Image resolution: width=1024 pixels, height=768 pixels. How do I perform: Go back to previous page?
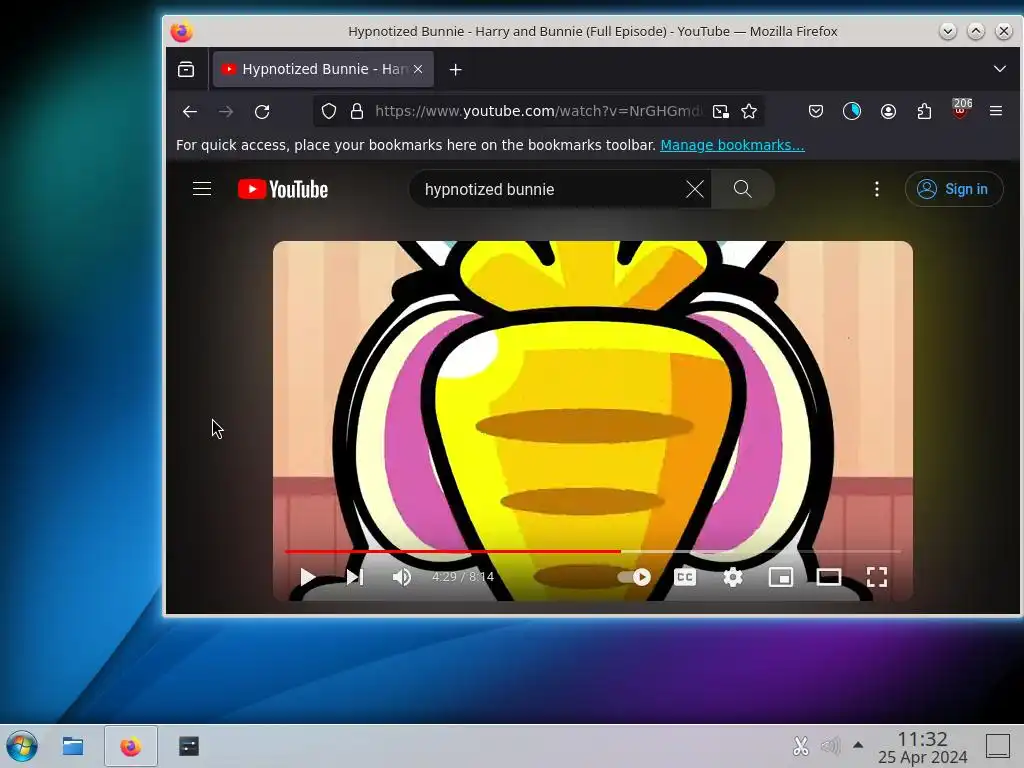[x=189, y=112]
